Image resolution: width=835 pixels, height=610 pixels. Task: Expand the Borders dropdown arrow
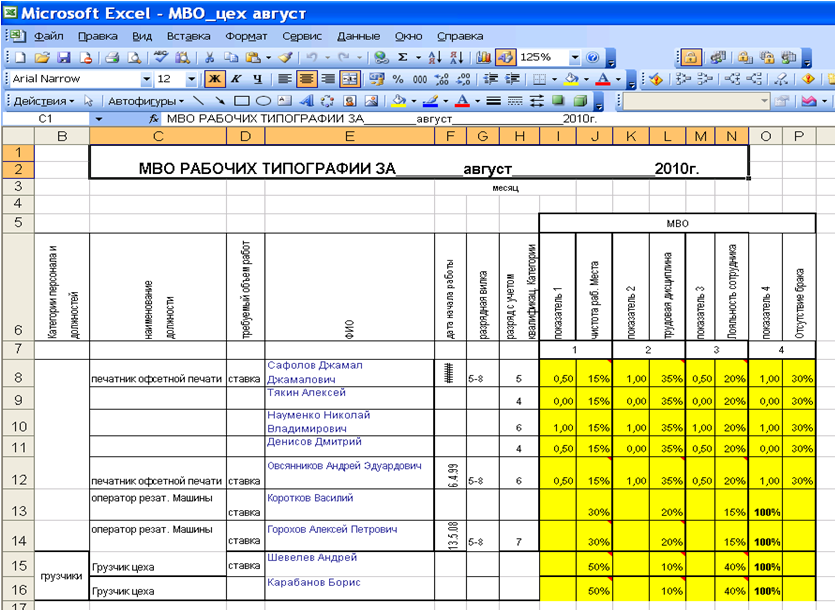tap(554, 79)
